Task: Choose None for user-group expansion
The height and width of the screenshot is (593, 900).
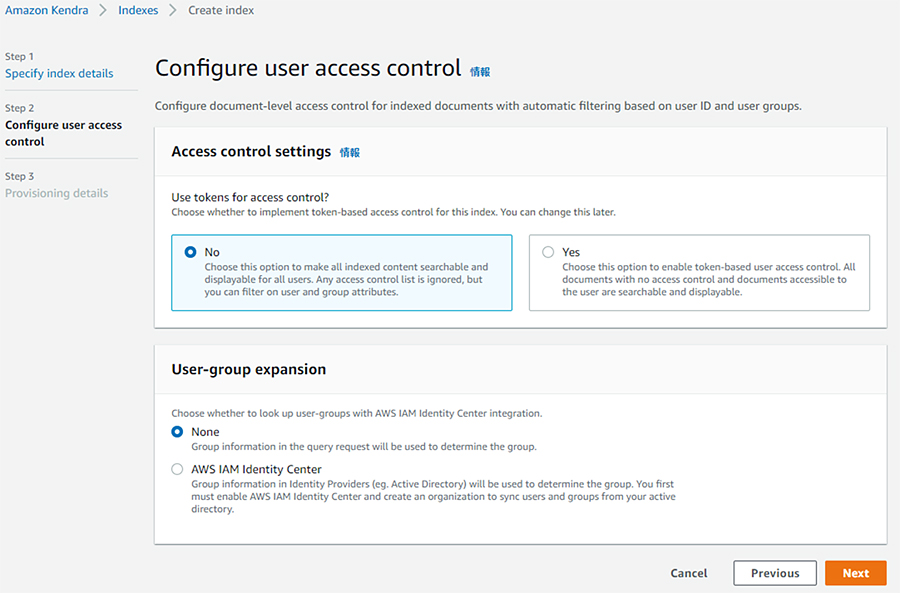Action: pos(177,432)
